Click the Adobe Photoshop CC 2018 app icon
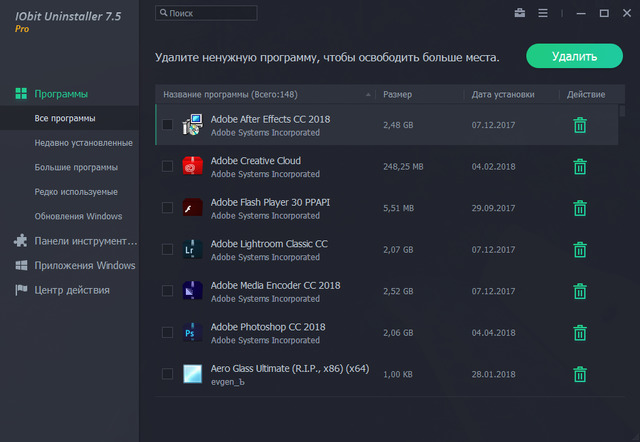Screen dimensions: 640x442 coord(193,333)
